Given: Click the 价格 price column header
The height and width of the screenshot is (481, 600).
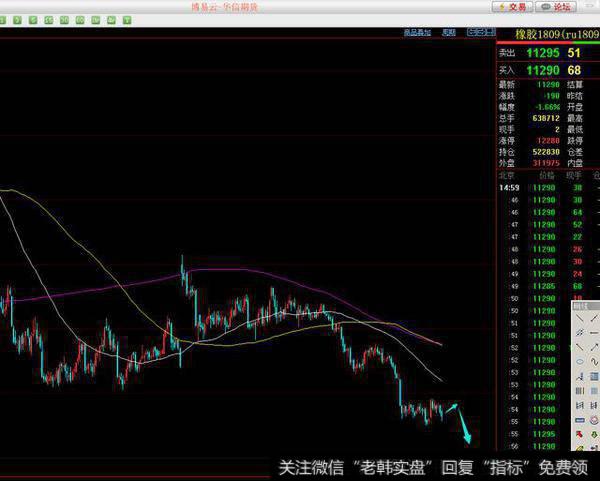Looking at the screenshot, I should [x=542, y=174].
